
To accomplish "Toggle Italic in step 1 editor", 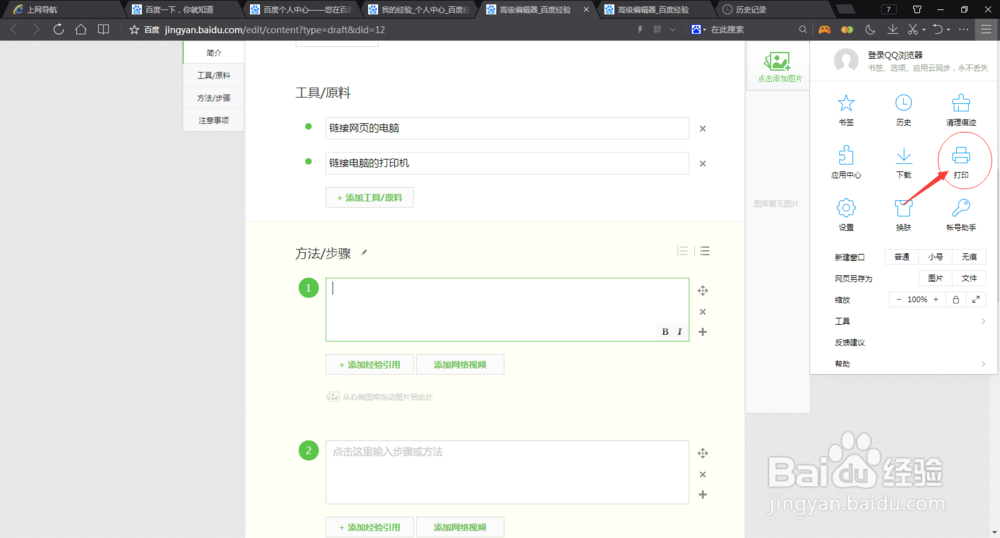I will click(679, 331).
